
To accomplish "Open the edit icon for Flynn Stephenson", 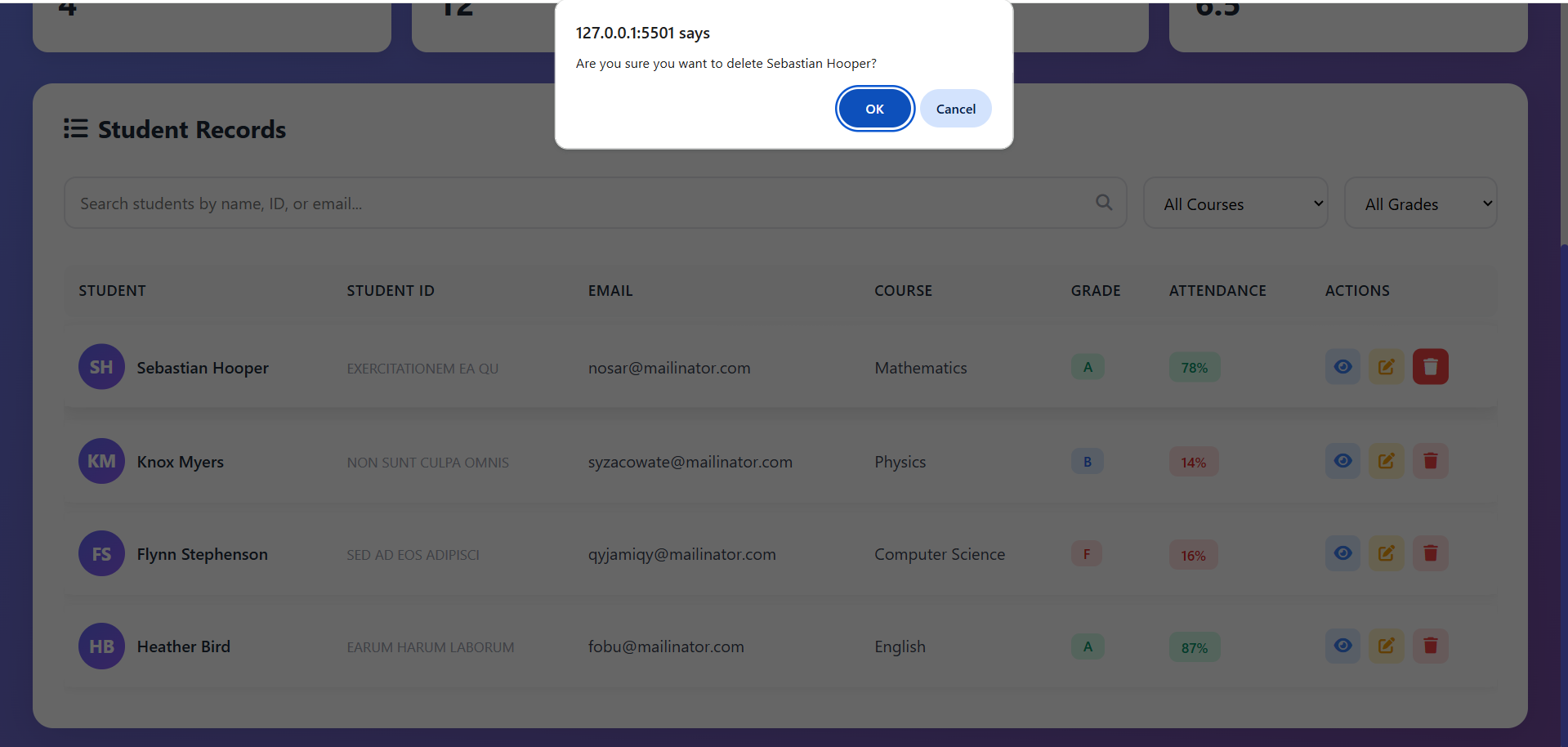I will pos(1387,553).
